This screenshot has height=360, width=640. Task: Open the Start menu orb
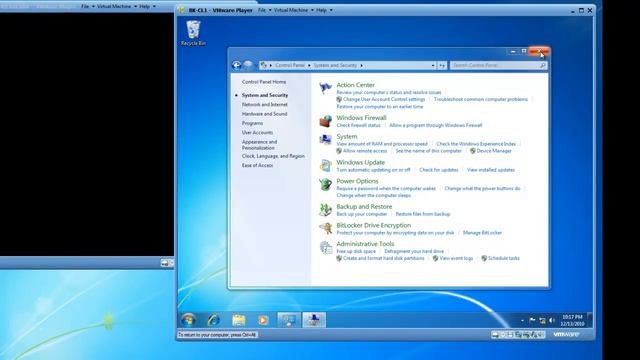[x=189, y=320]
